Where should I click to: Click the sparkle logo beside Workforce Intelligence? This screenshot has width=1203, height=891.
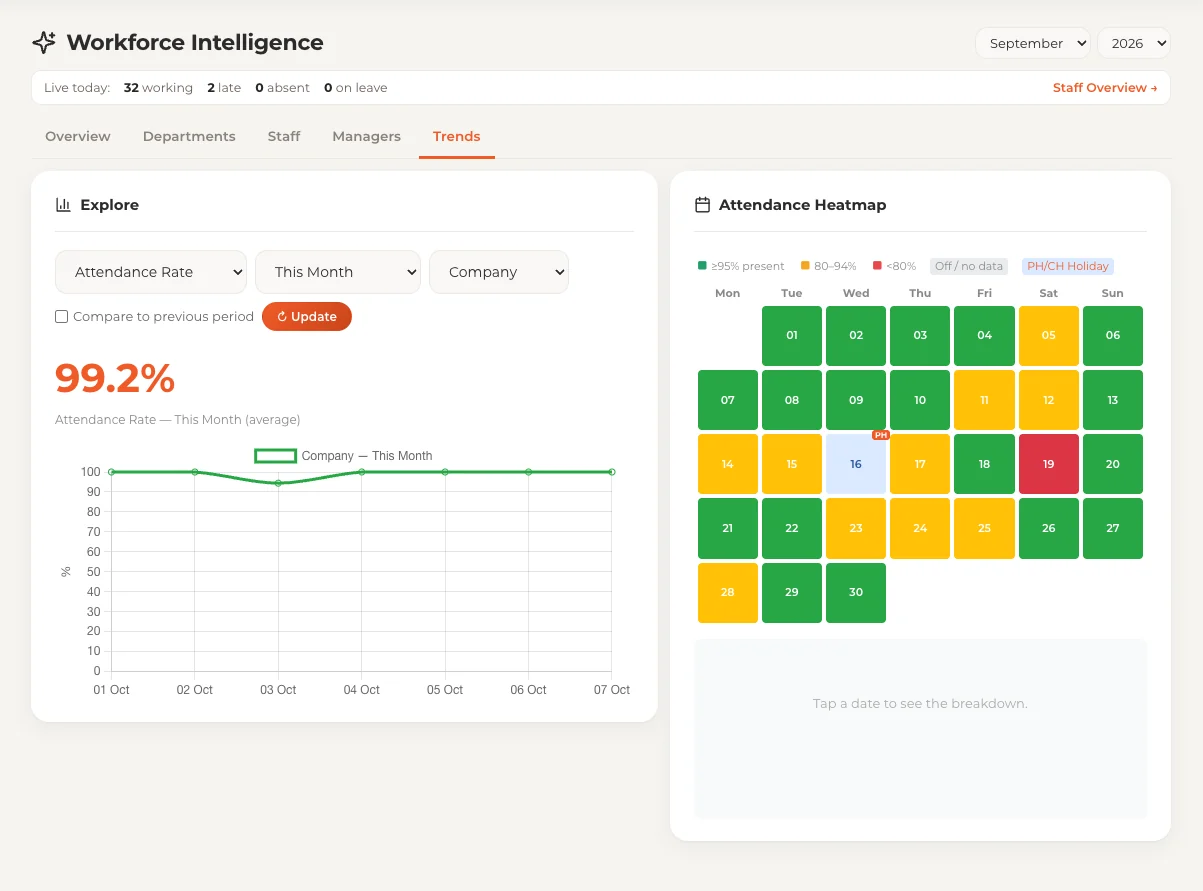[44, 43]
